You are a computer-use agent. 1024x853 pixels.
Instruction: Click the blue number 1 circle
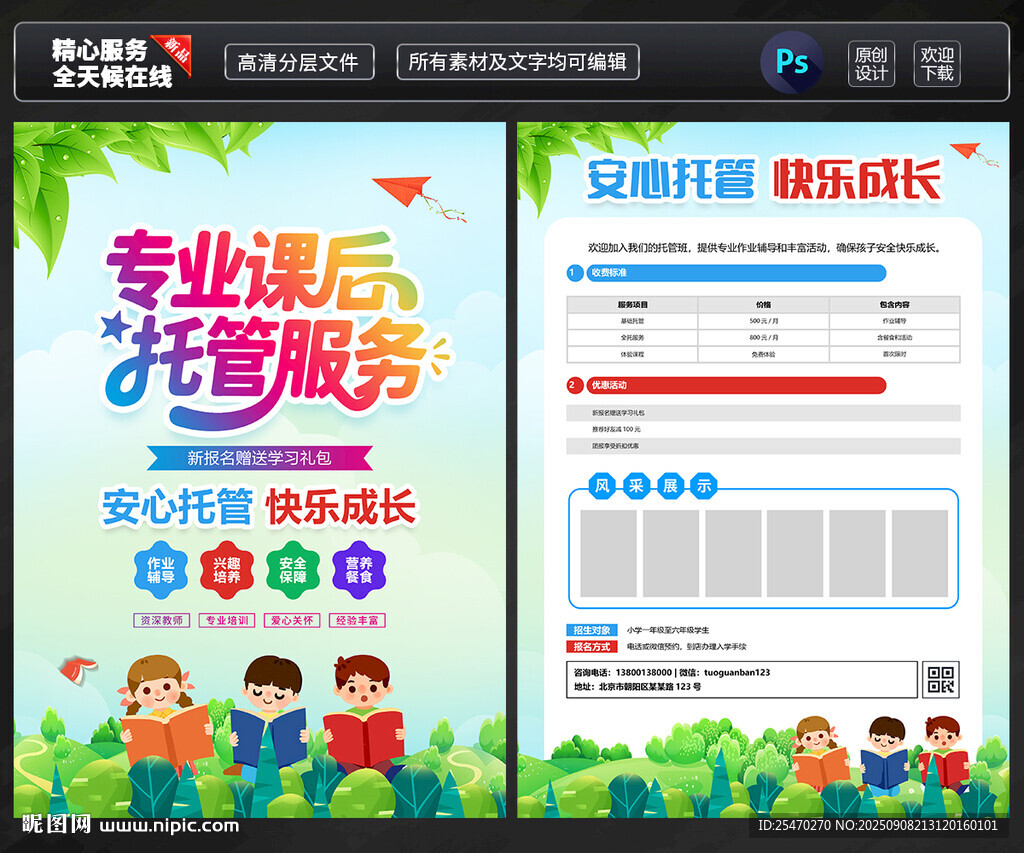574,272
